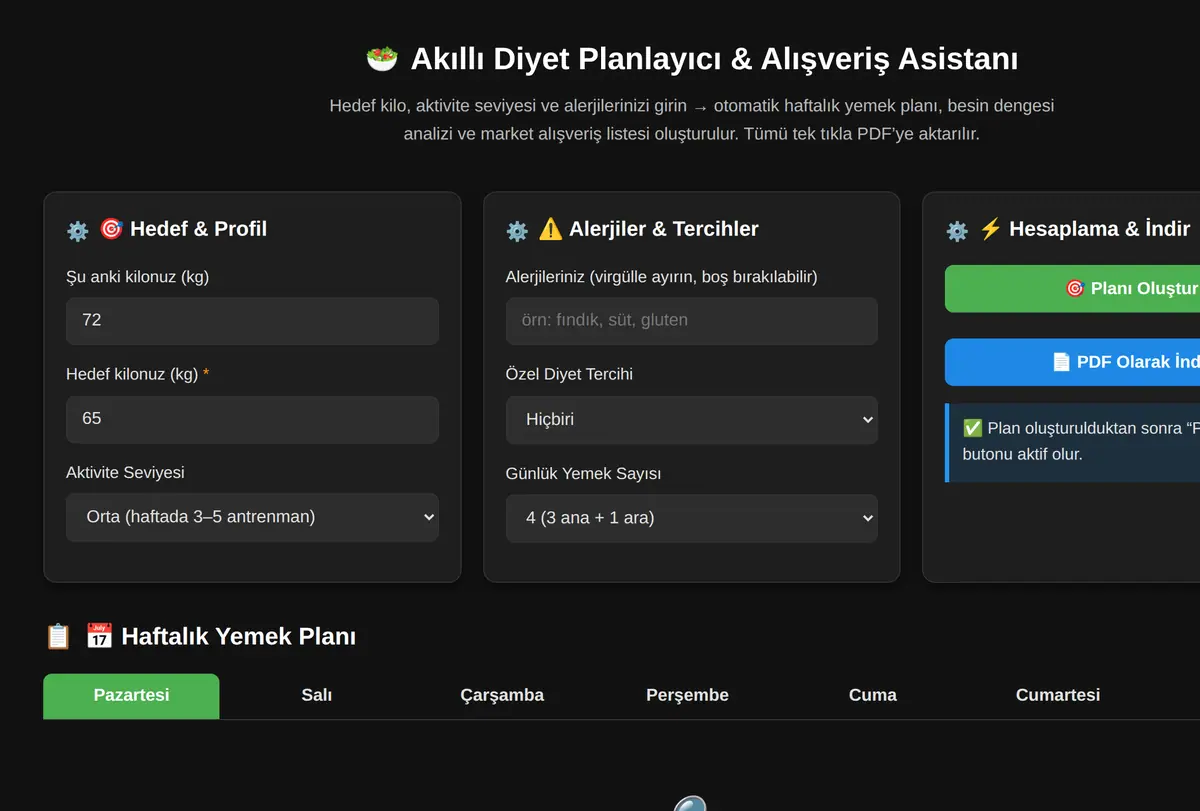Click calendar icon in Haftalık Yemek Planı heading
The width and height of the screenshot is (1200, 811).
pos(99,636)
